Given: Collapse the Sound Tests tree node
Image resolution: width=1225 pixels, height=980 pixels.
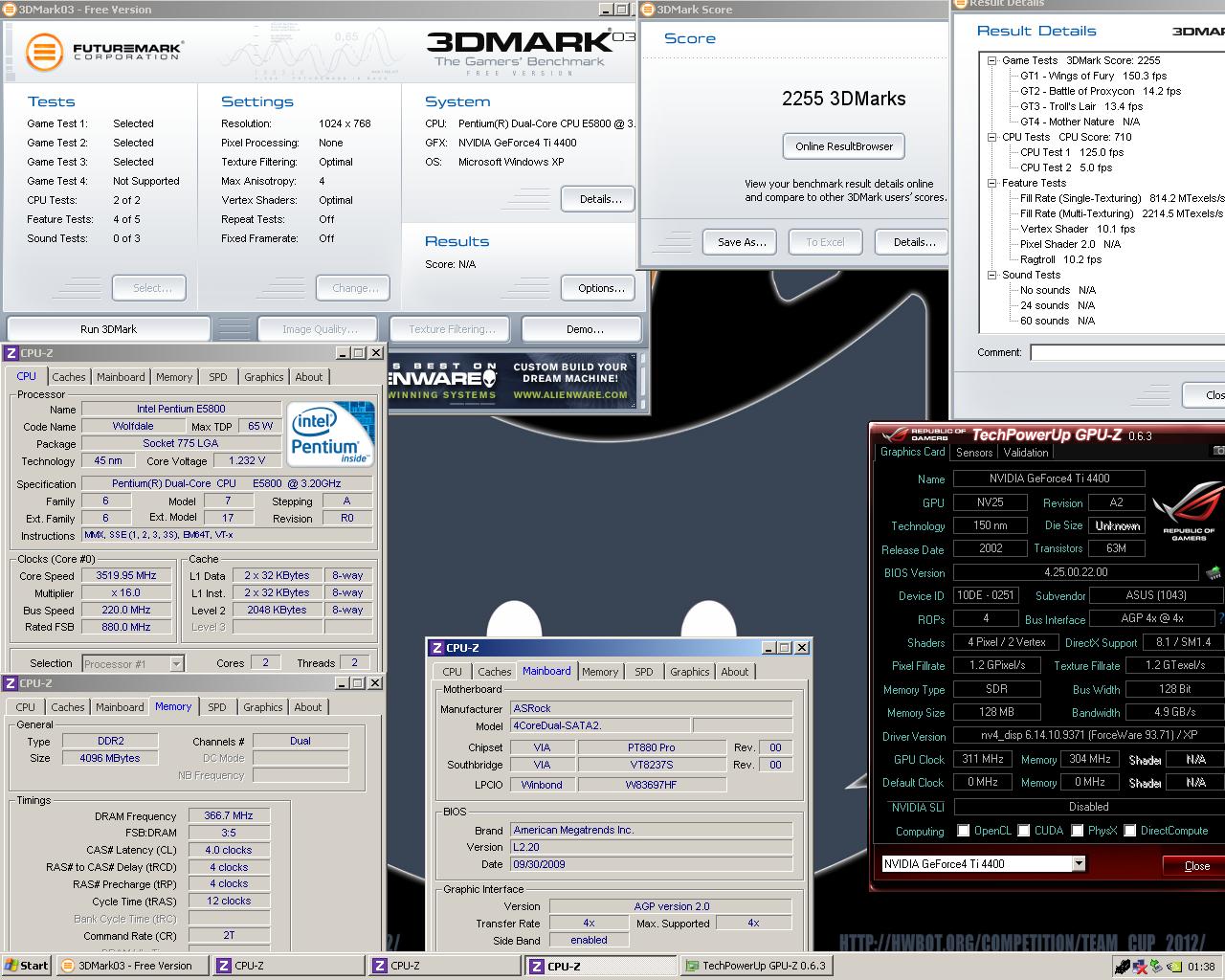Looking at the screenshot, I should click(992, 275).
